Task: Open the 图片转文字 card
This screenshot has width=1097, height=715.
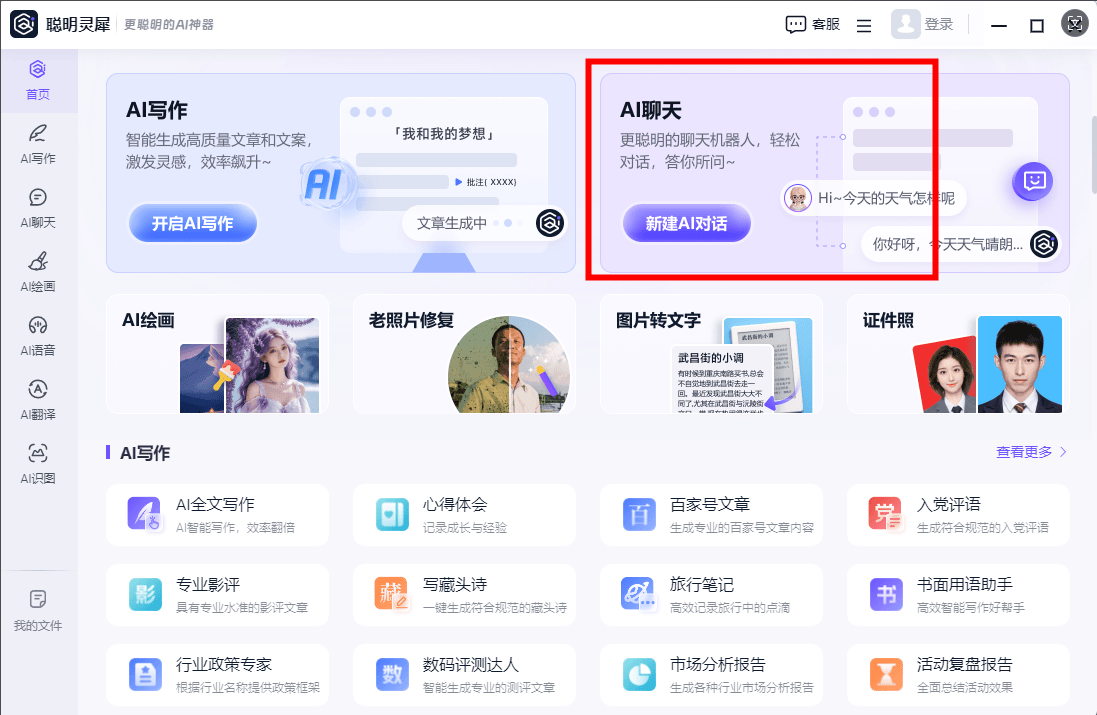Action: click(711, 353)
